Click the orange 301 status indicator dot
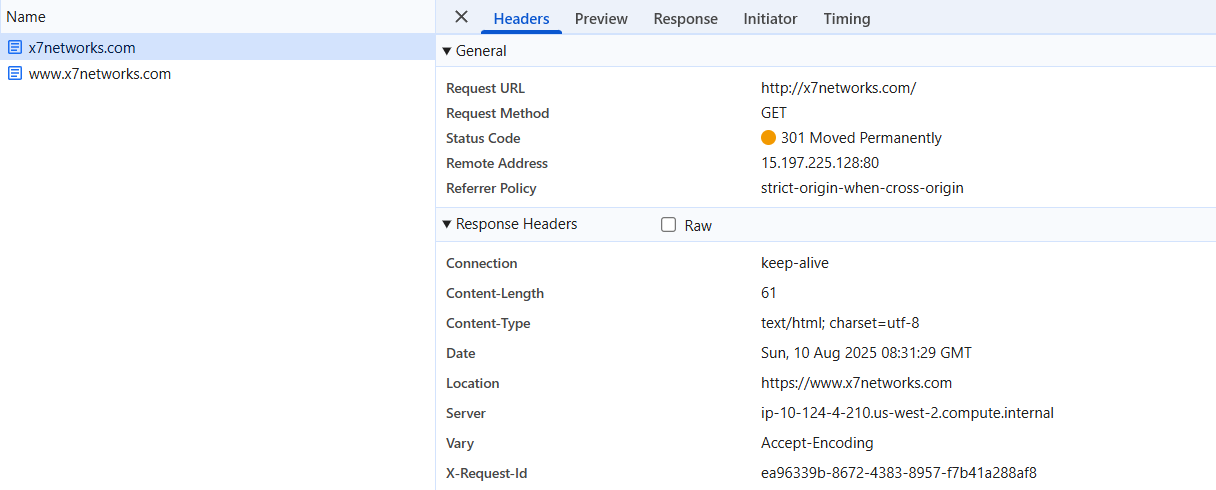1216x490 pixels. [x=768, y=138]
